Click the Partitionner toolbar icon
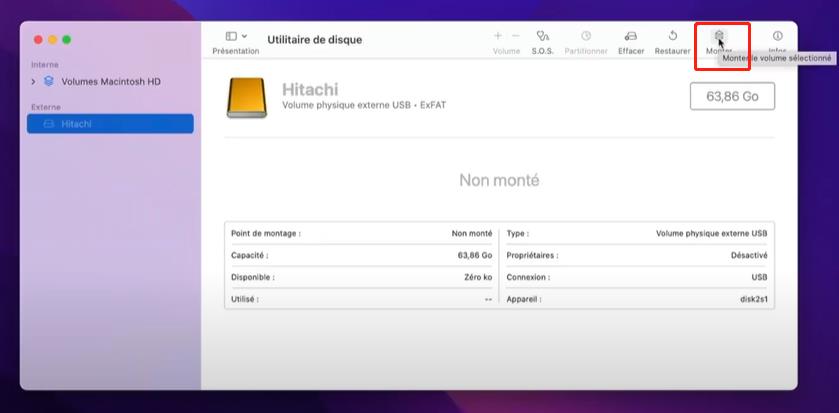The image size is (839, 413). [586, 36]
